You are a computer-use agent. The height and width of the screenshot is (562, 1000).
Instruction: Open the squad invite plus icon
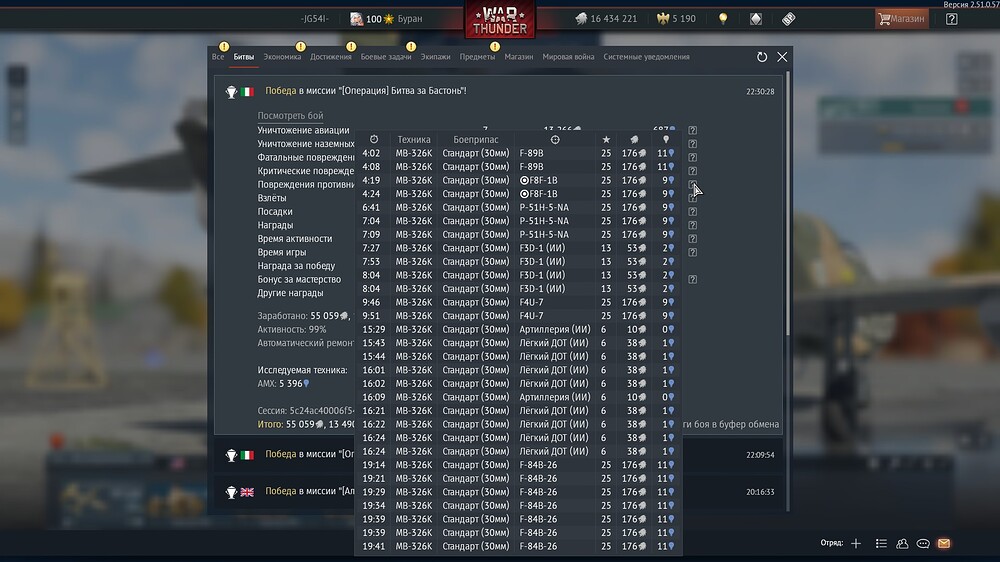[855, 543]
